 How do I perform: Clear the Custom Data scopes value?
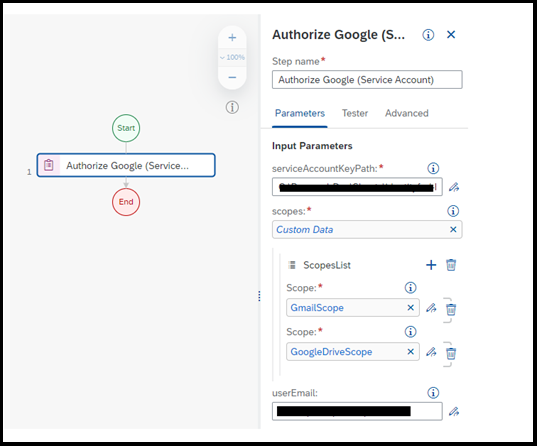coord(453,230)
